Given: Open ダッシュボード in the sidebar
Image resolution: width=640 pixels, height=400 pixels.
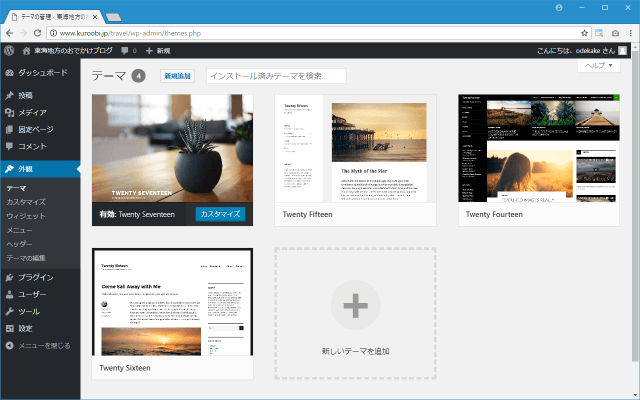Looking at the screenshot, I should point(42,73).
